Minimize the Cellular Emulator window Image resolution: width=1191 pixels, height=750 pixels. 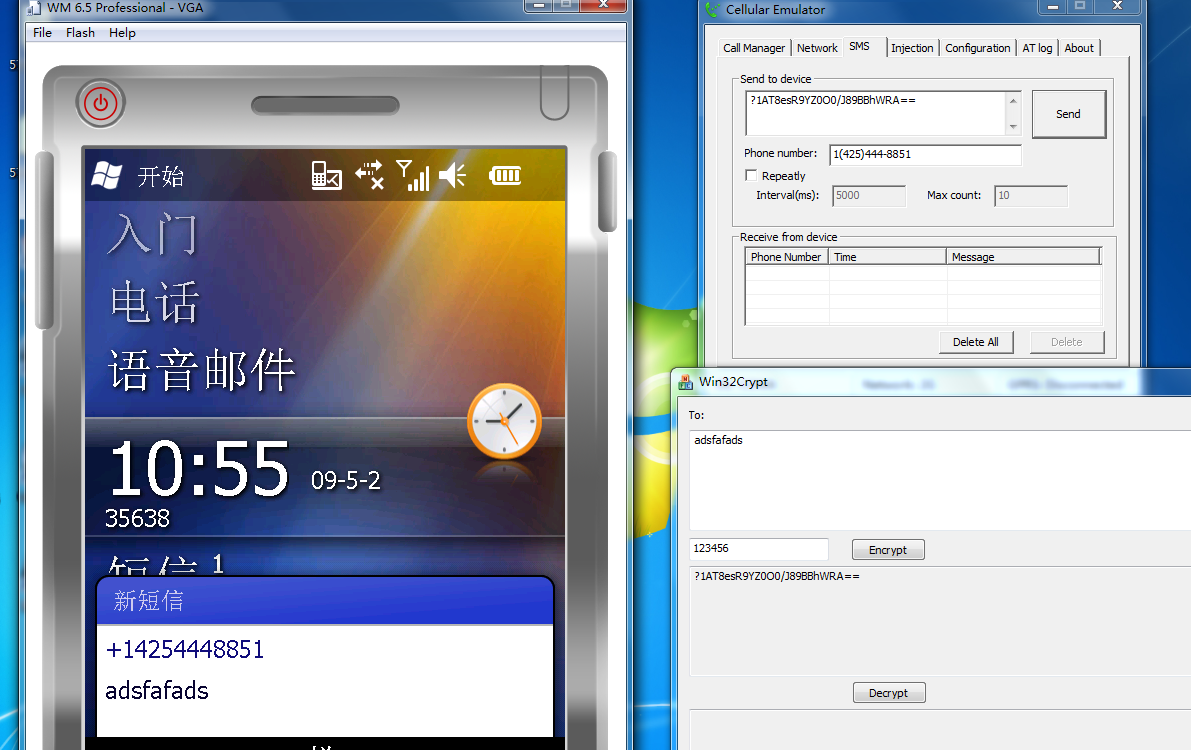1052,7
